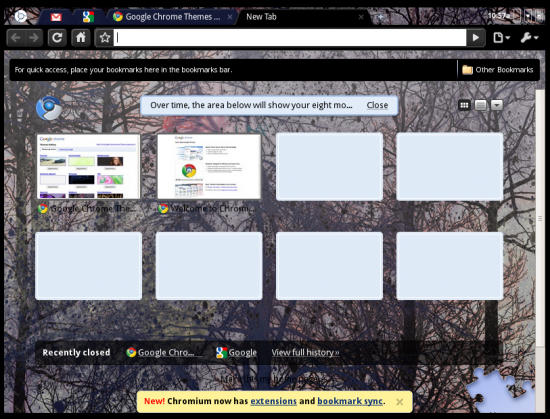Click the clock showing 10:57
The image size is (550, 419).
[x=498, y=16]
